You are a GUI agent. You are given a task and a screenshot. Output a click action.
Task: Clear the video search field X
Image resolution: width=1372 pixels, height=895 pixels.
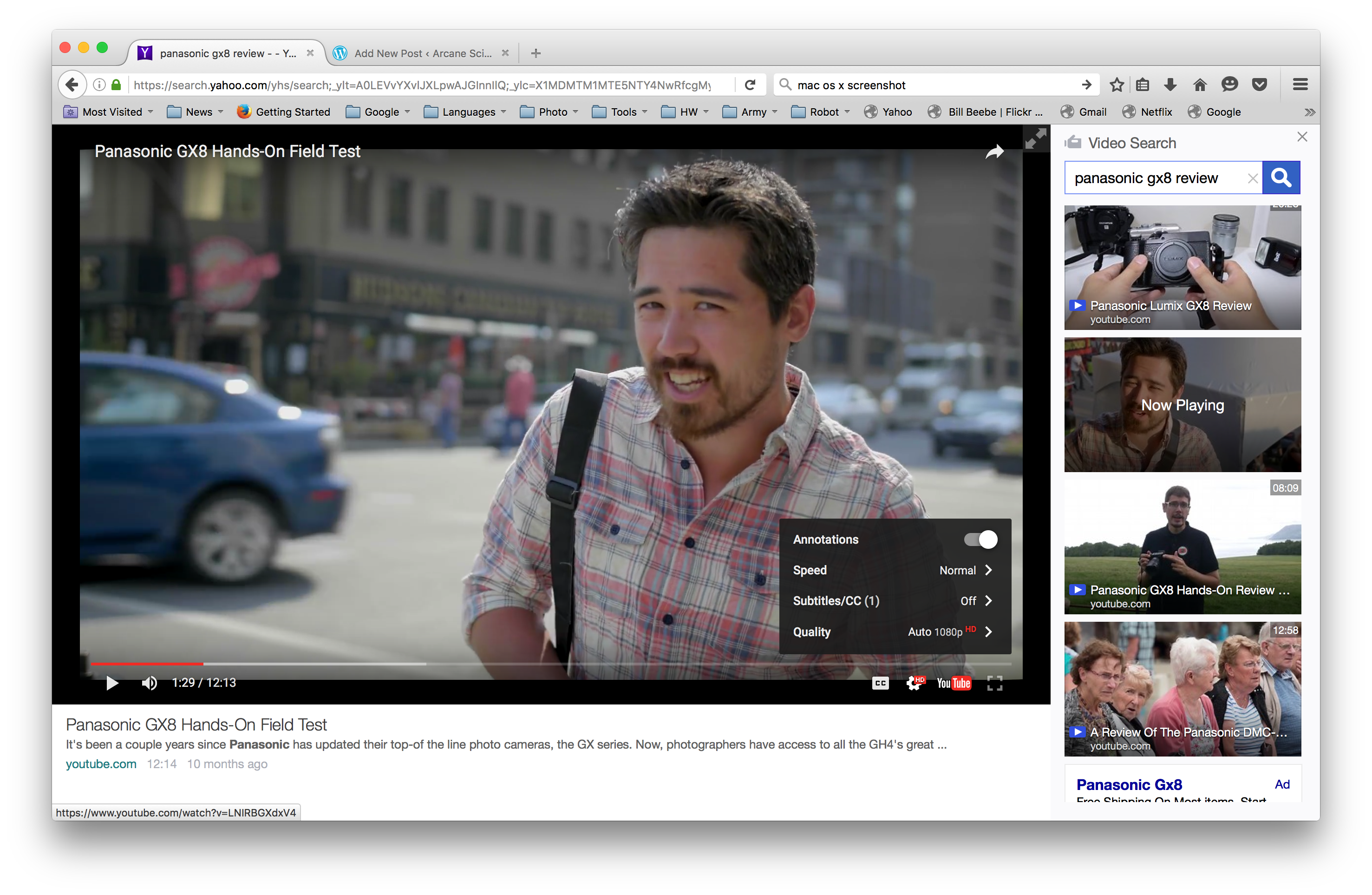[1252, 178]
